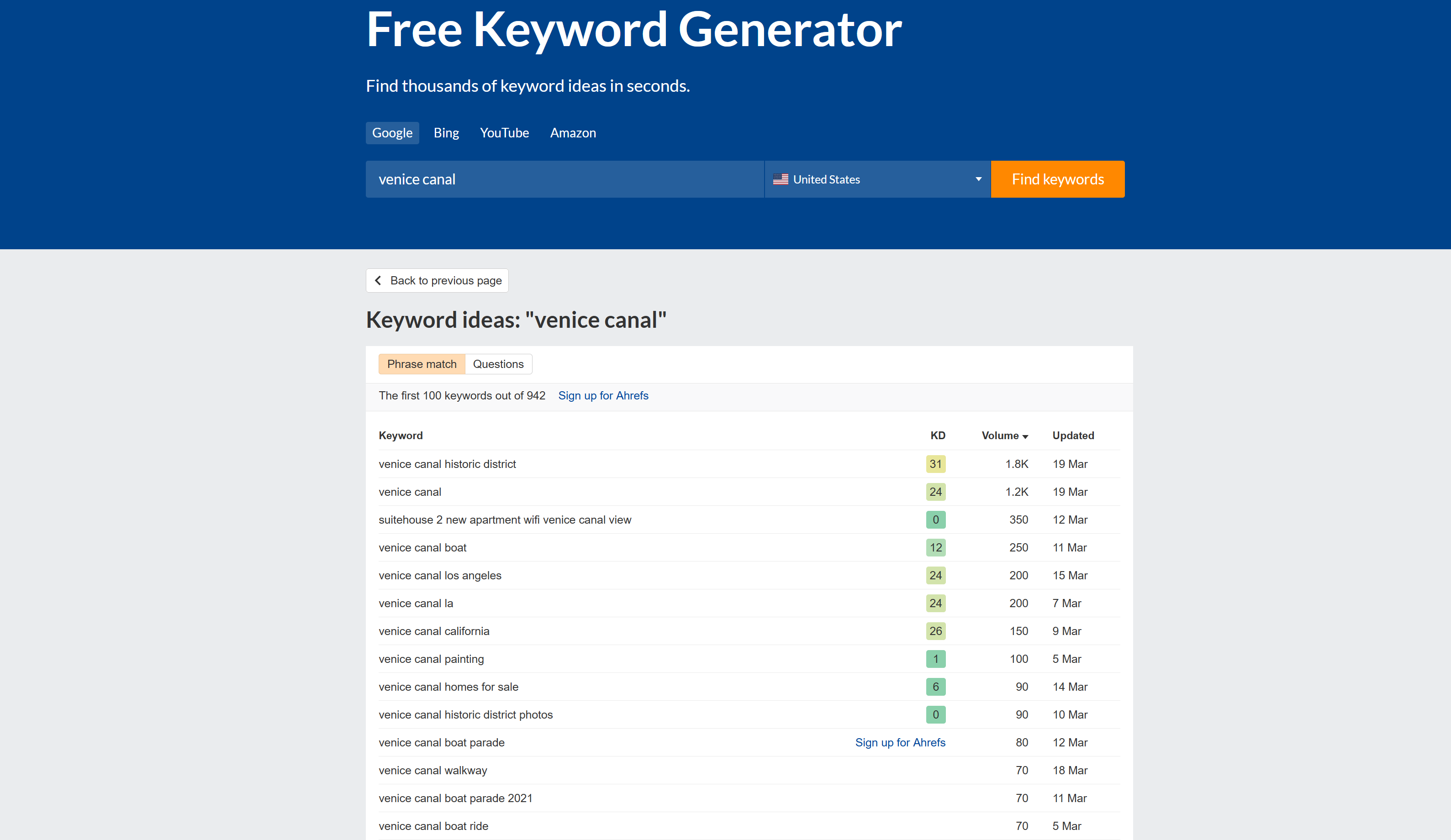The width and height of the screenshot is (1451, 840).
Task: Click the keyword venice canal homes for sale
Action: 448,686
